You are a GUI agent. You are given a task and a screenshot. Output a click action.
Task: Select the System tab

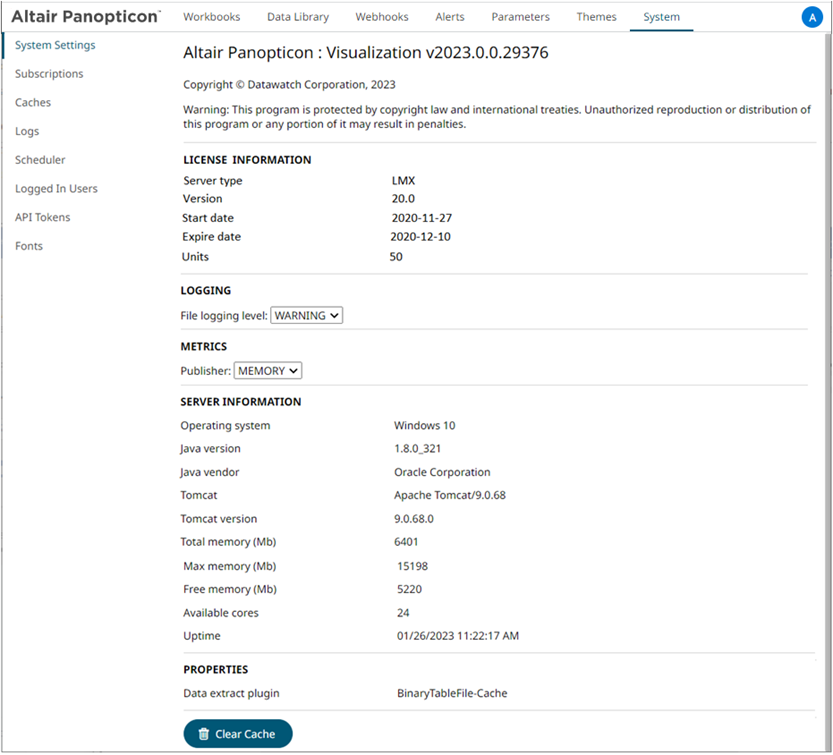pos(661,16)
